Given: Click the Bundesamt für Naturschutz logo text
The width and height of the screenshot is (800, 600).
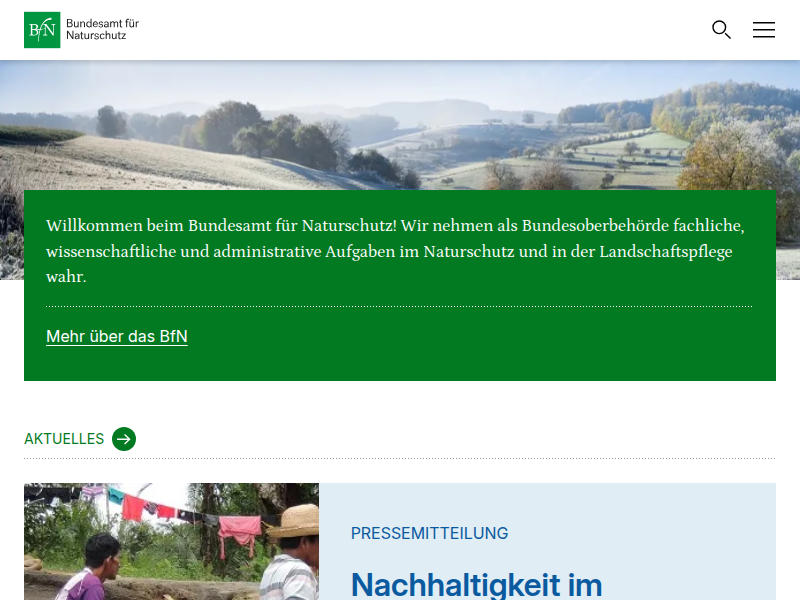Looking at the screenshot, I should [x=103, y=29].
